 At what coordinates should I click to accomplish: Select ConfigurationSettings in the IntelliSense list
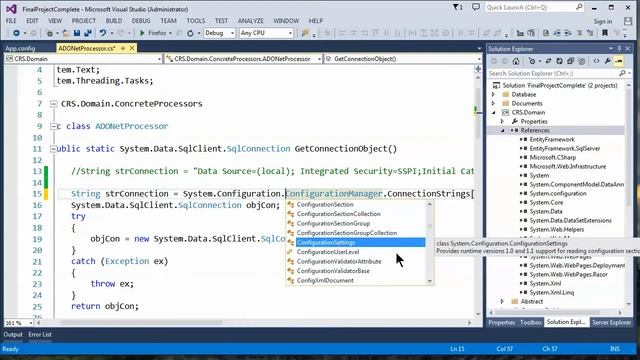(360, 242)
